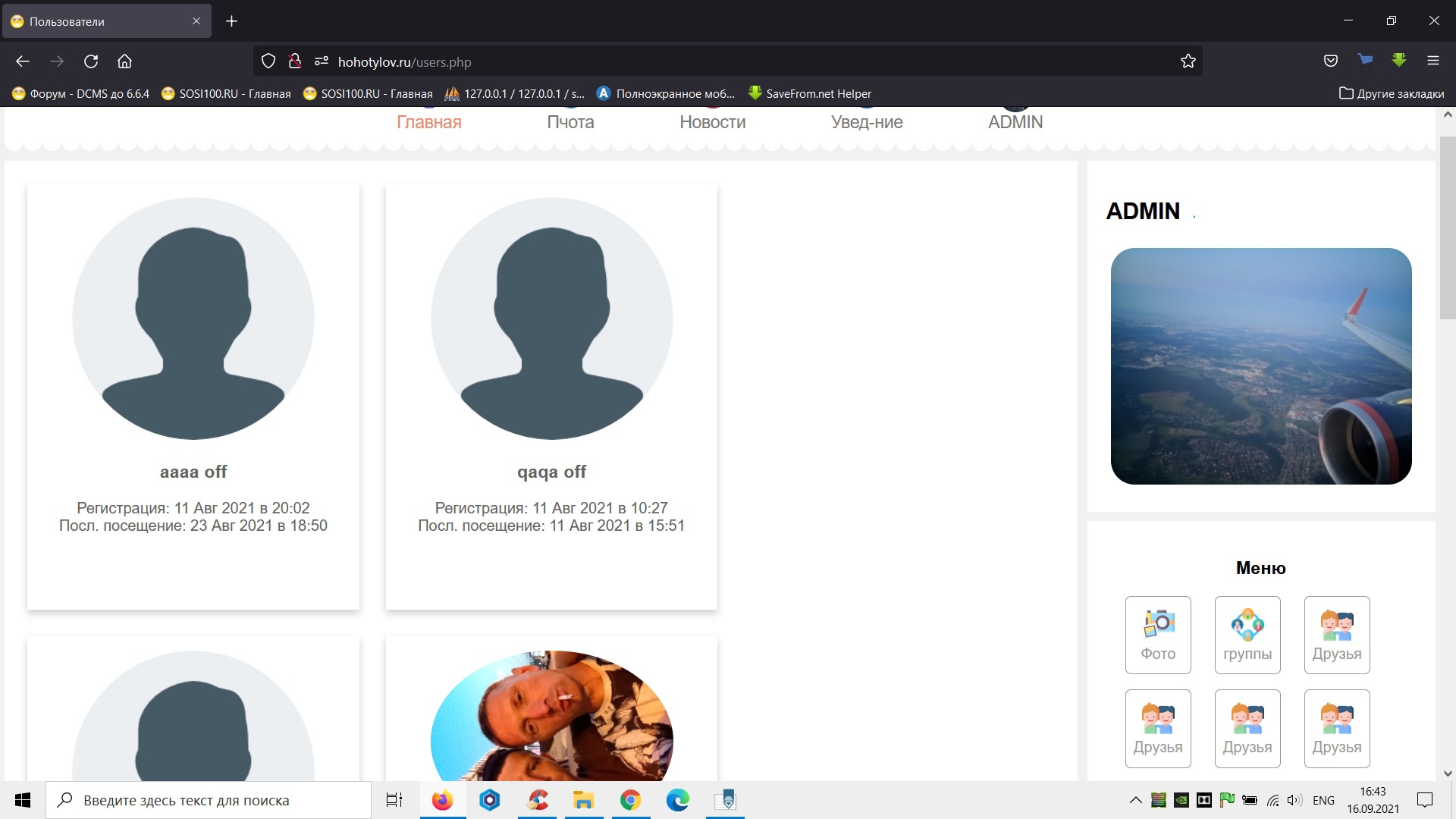The width and height of the screenshot is (1456, 819).
Task: Click the Firefox reload page button
Action: pos(91,61)
